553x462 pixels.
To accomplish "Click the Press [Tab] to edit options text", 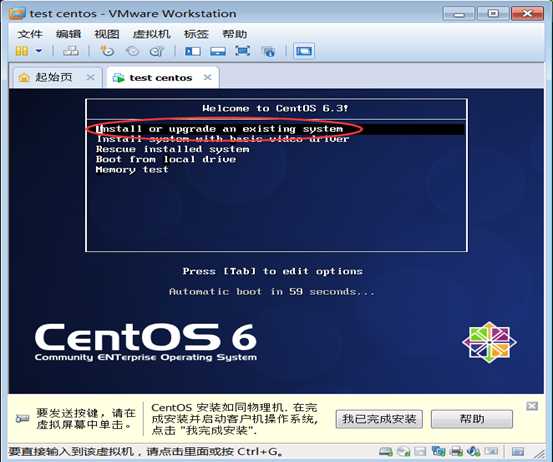I will 273,271.
